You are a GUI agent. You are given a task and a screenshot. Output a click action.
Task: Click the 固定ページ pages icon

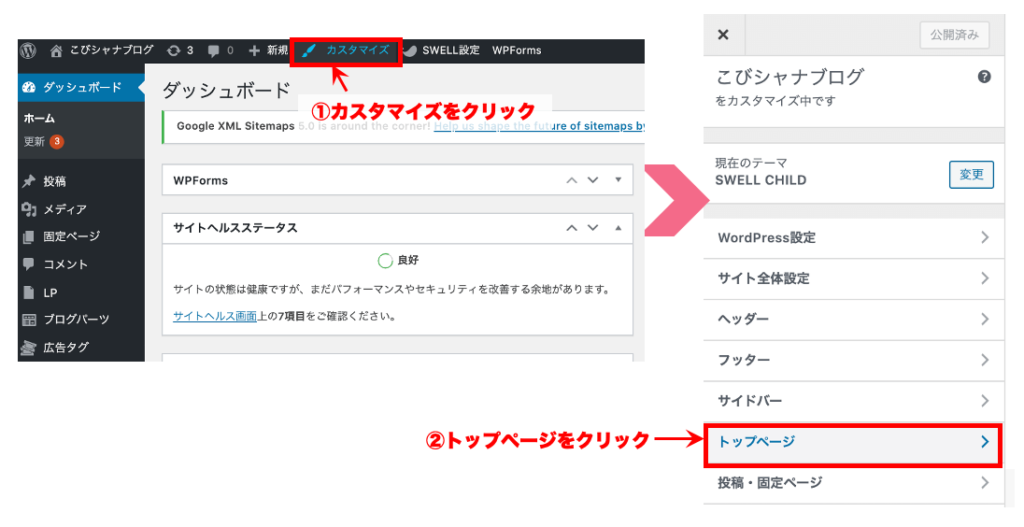(29, 236)
